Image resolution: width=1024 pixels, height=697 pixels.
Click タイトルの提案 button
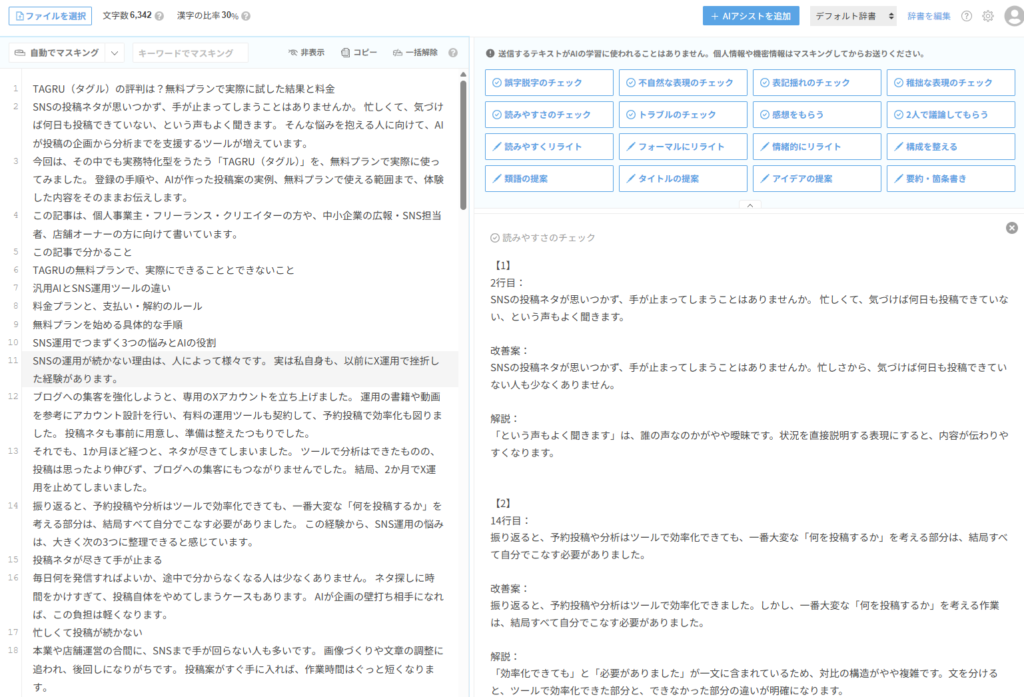pyautogui.click(x=683, y=178)
